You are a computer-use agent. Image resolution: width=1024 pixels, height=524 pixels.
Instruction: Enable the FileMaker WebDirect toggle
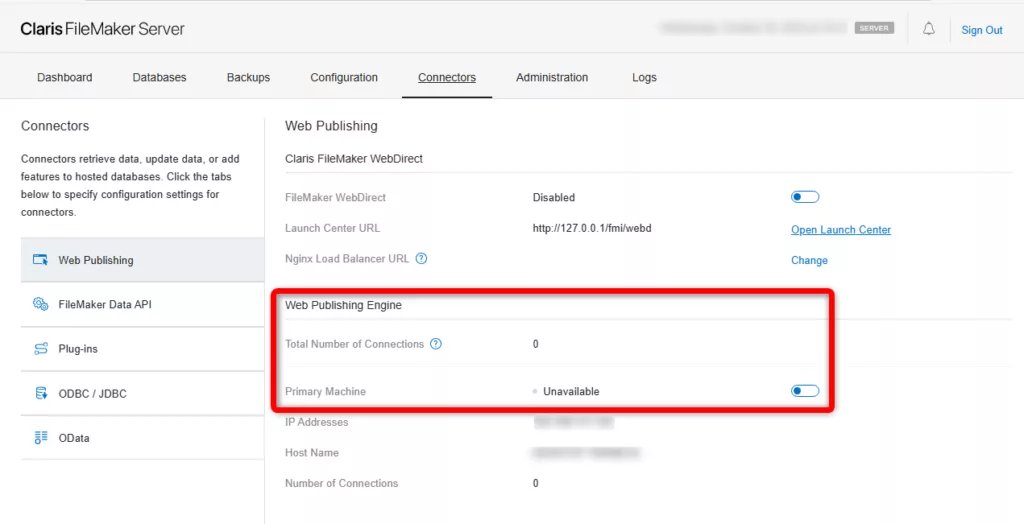tap(805, 197)
